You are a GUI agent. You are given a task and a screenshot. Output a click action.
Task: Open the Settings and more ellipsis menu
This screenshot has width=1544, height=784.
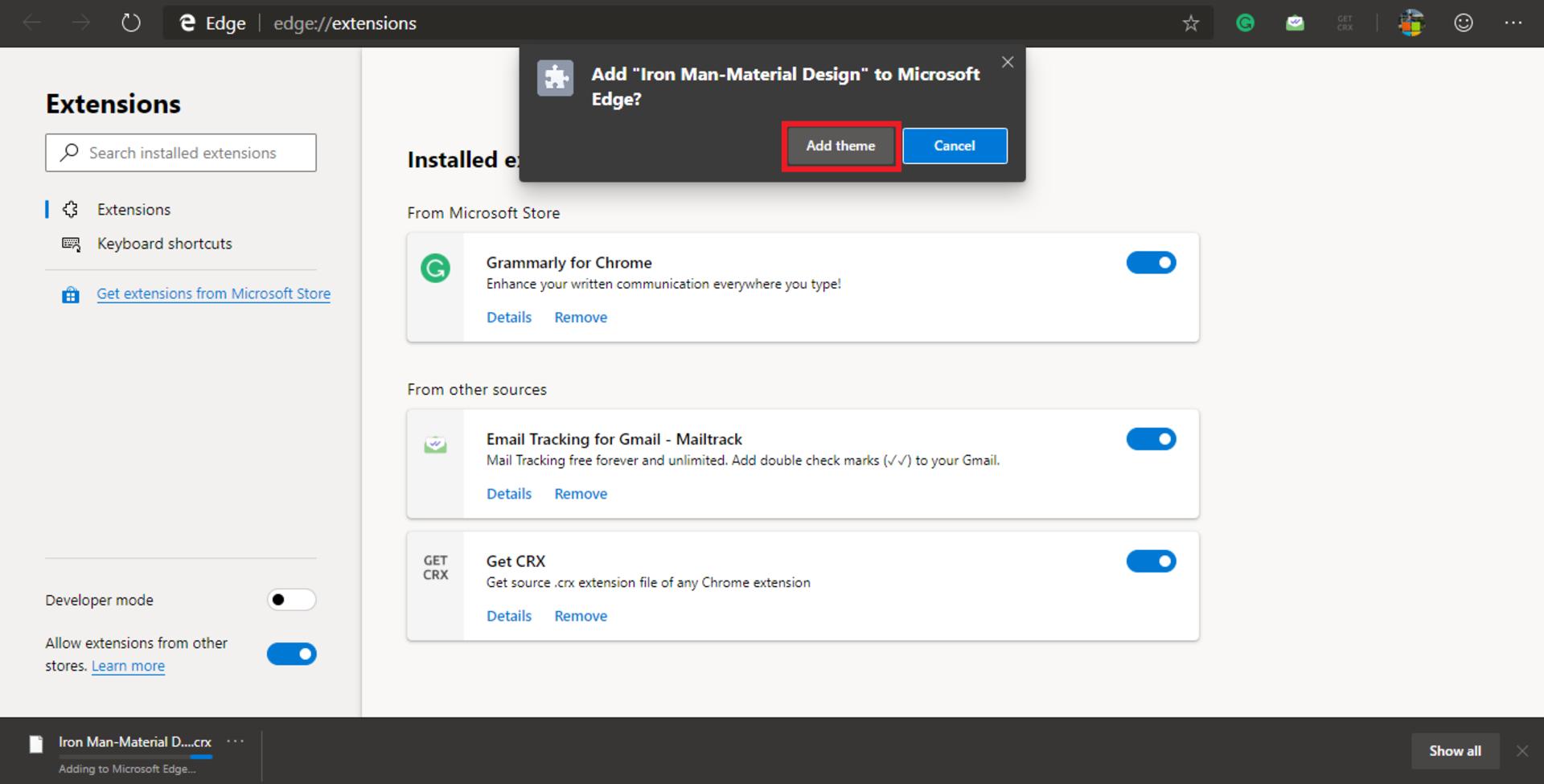pyautogui.click(x=1513, y=23)
